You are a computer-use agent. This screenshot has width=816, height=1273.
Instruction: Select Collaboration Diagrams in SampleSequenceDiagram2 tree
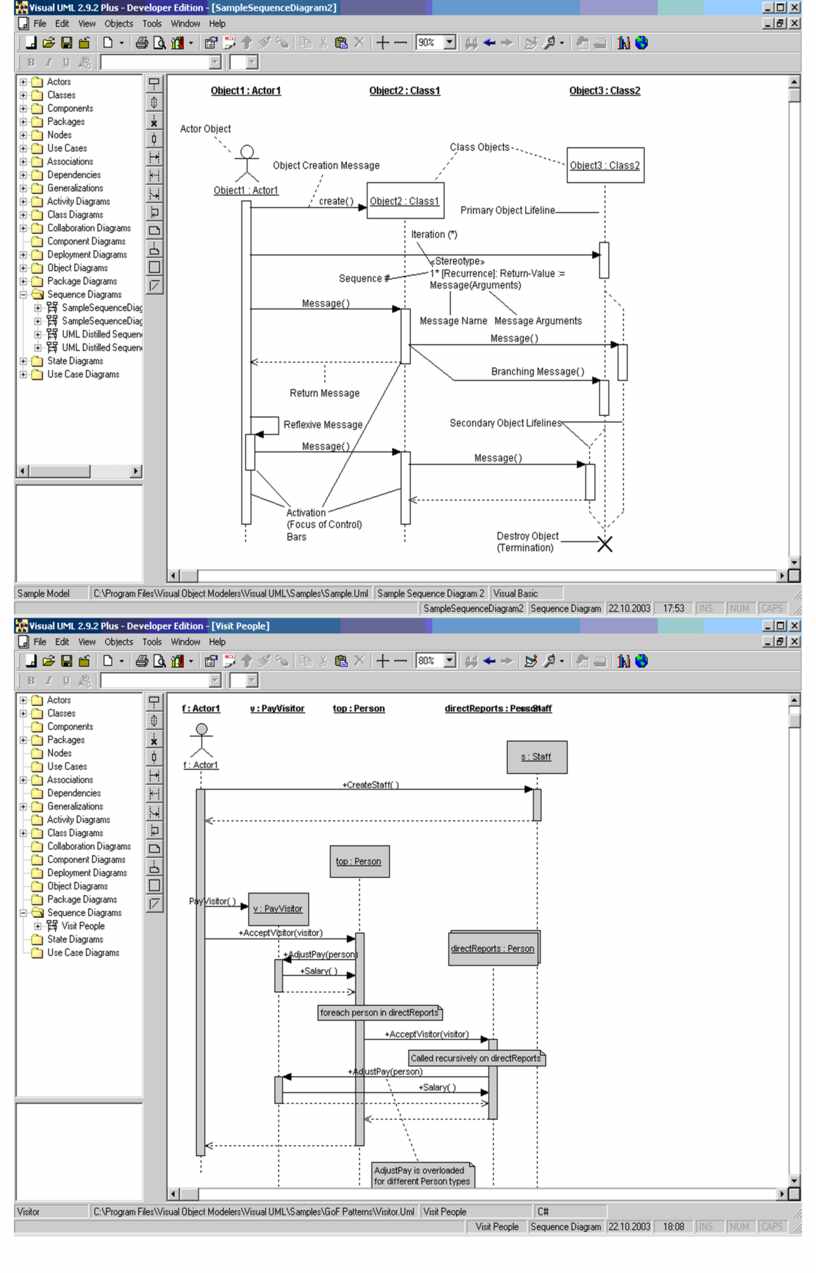pyautogui.click(x=89, y=228)
